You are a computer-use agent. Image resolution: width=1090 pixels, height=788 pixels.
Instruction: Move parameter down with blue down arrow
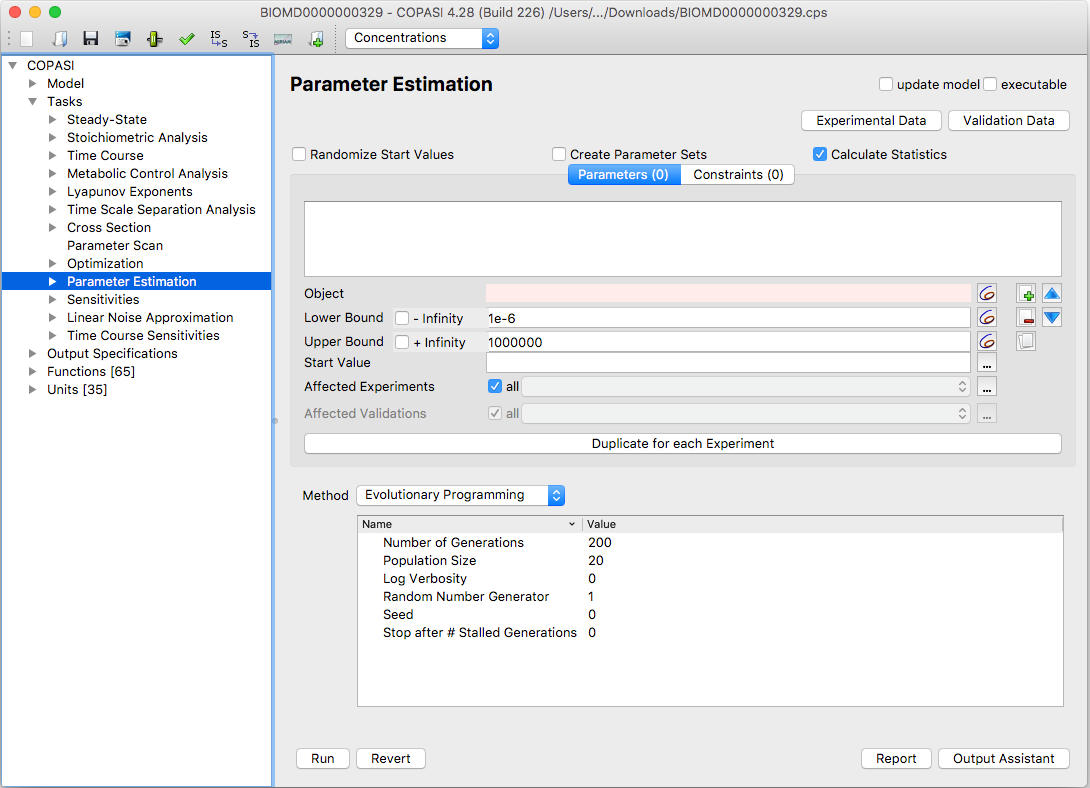pos(1052,318)
